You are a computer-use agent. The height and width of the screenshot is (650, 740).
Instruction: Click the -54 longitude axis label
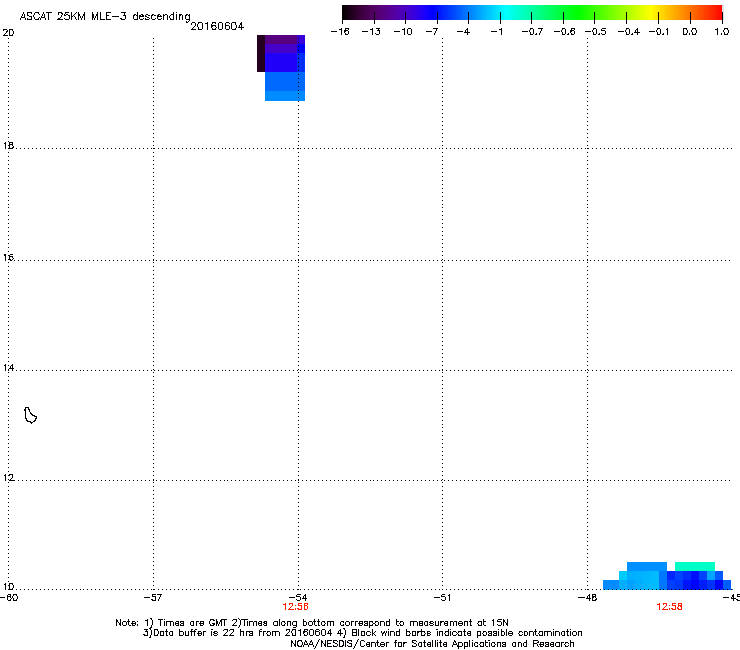[x=298, y=598]
